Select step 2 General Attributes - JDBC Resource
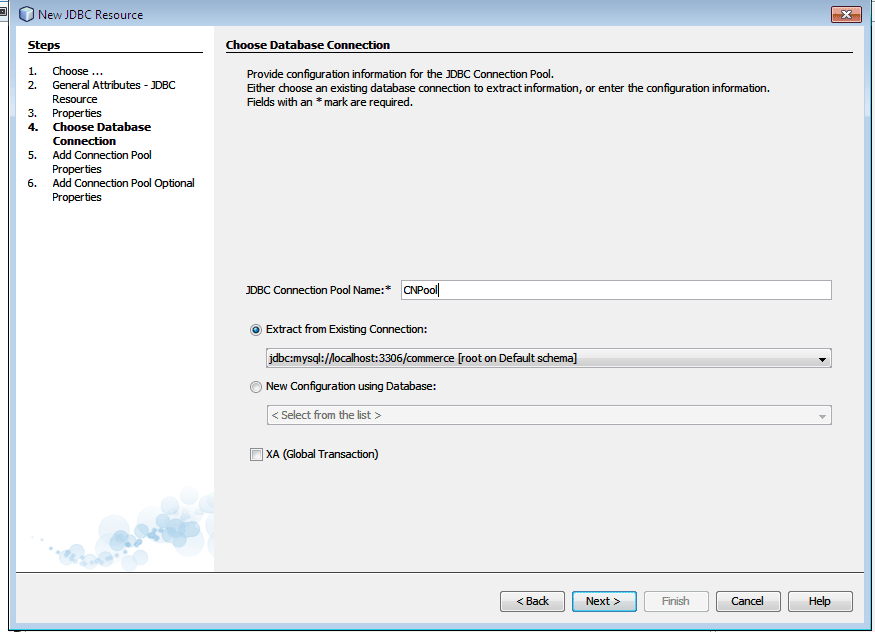The height and width of the screenshot is (632, 875). coord(114,92)
